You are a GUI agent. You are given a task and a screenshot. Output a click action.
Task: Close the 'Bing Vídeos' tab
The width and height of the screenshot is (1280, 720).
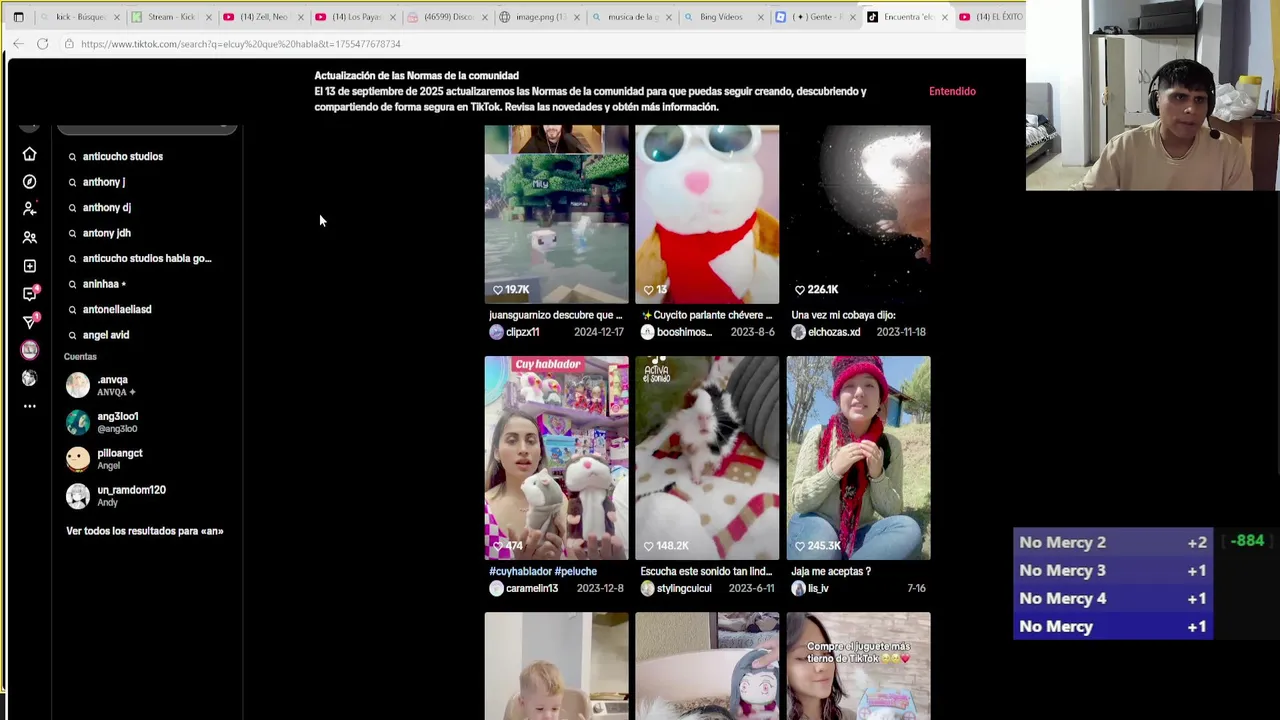click(x=761, y=17)
